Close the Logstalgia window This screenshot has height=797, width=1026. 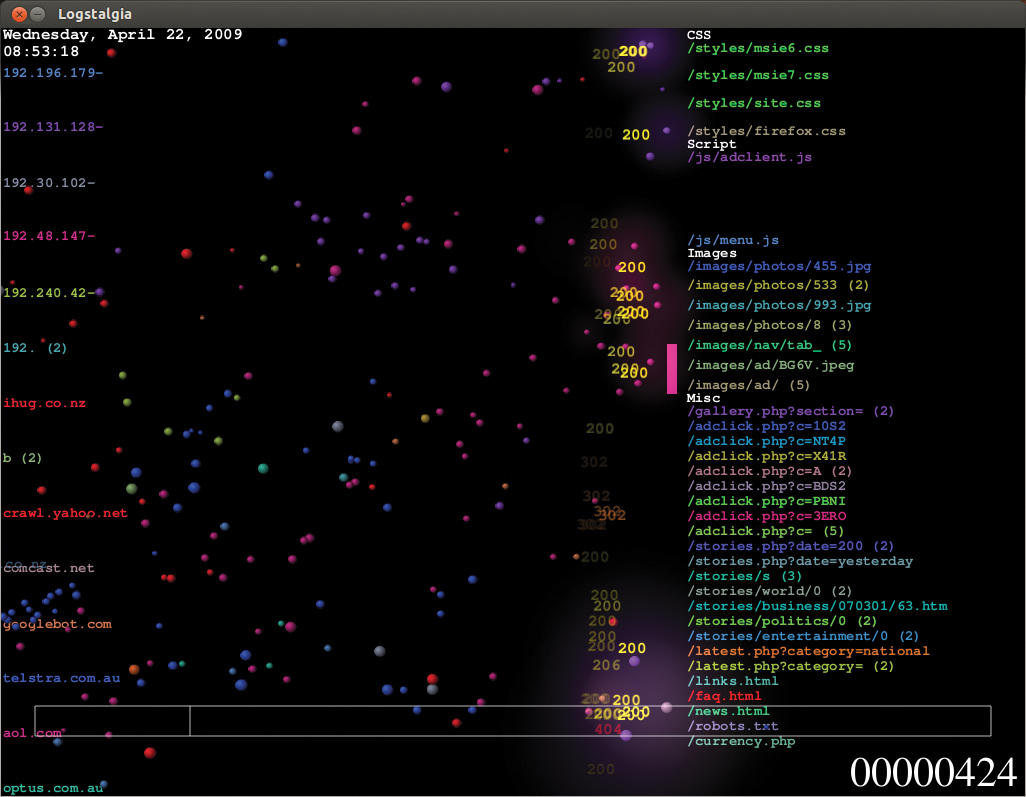(x=19, y=14)
